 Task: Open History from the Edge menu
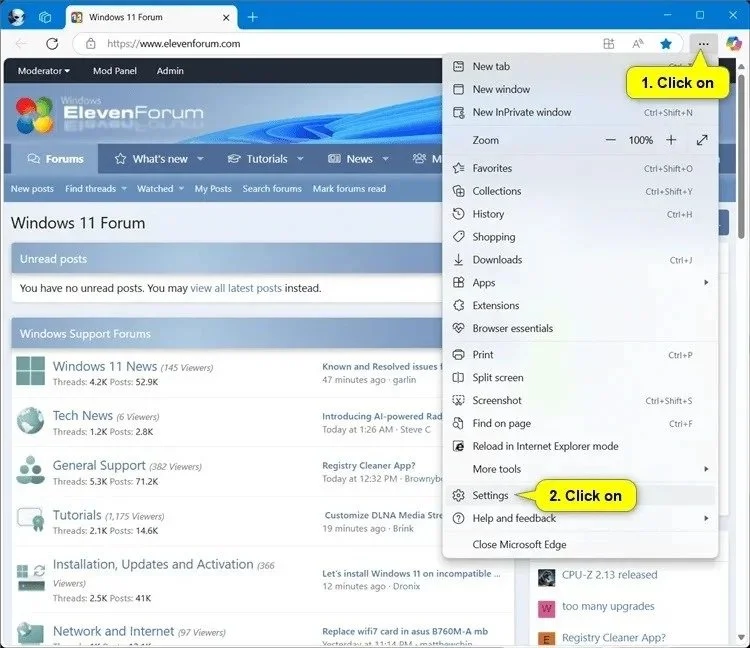pos(580,214)
